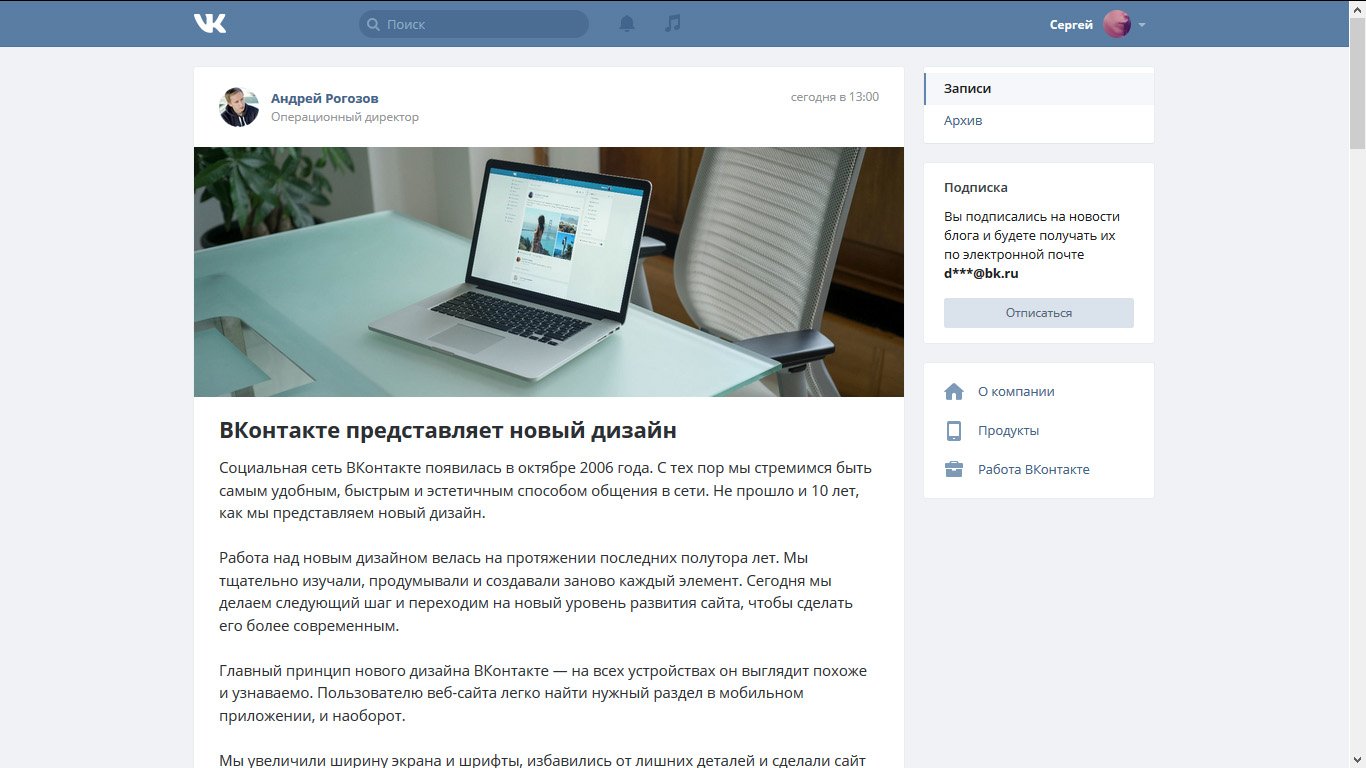The image size is (1366, 768).
Task: Open the О компании link
Action: tap(1016, 392)
